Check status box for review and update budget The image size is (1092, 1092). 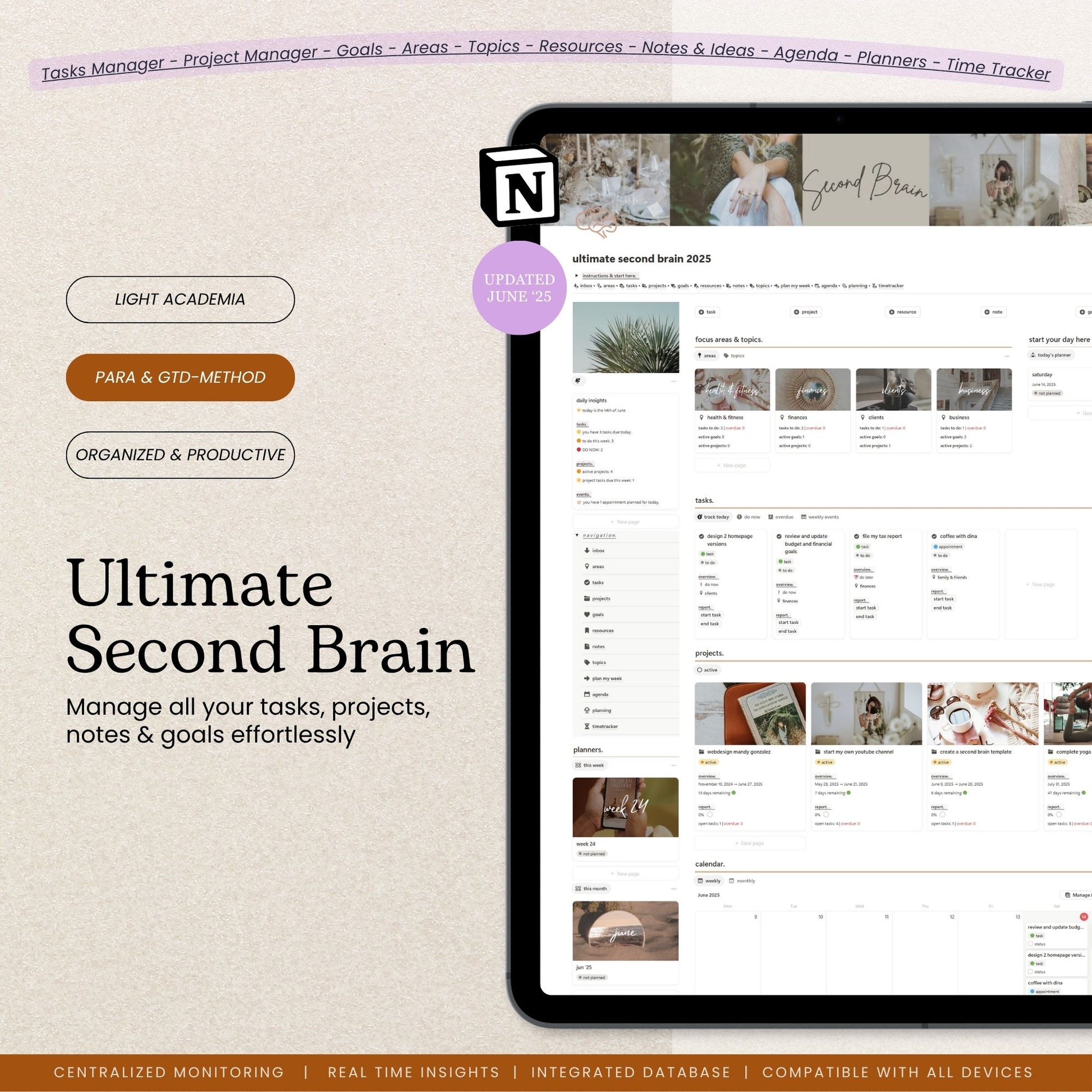(x=1030, y=944)
